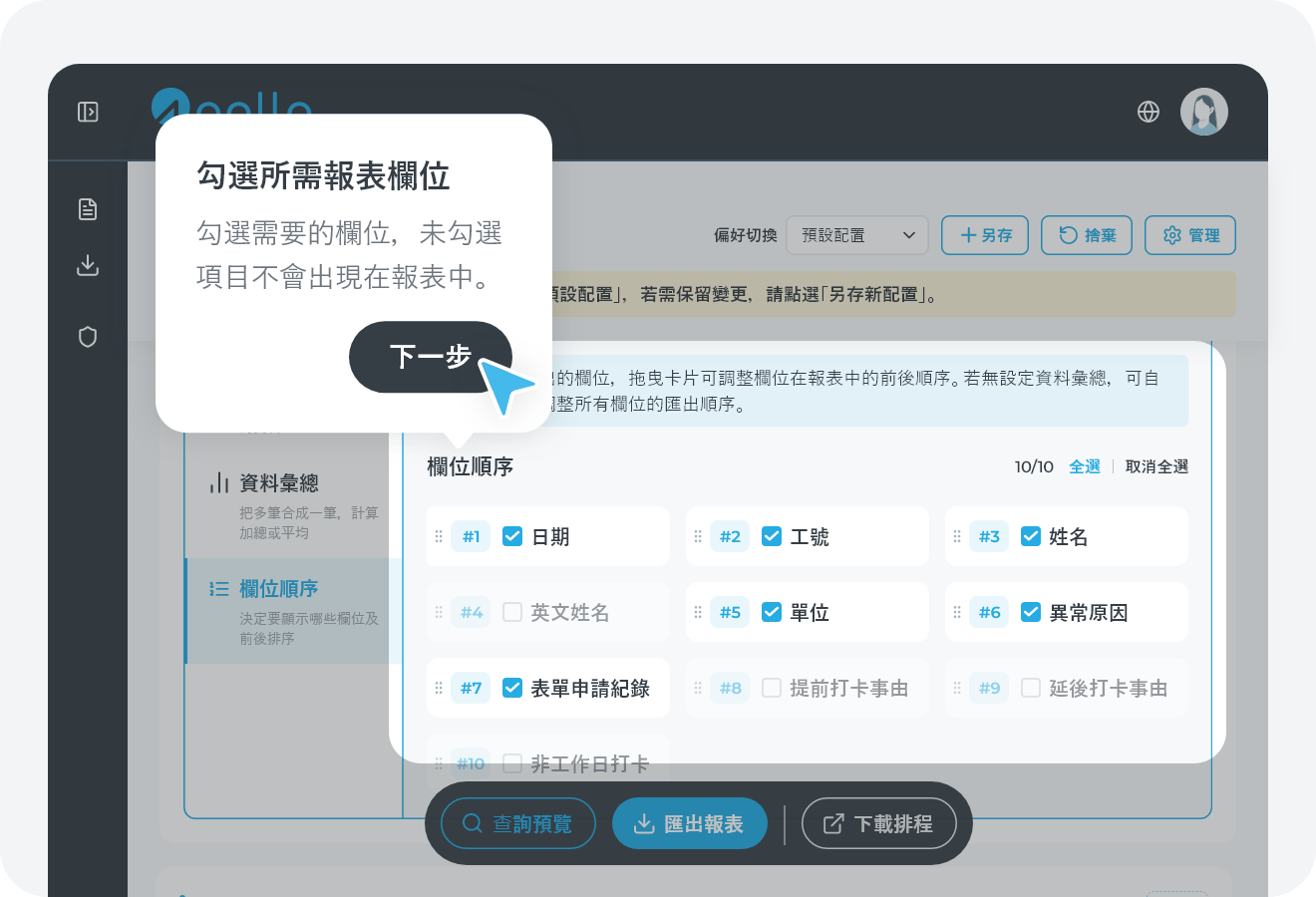Click the 10/10 selected count
This screenshot has height=897, width=1316.
coord(1034,466)
